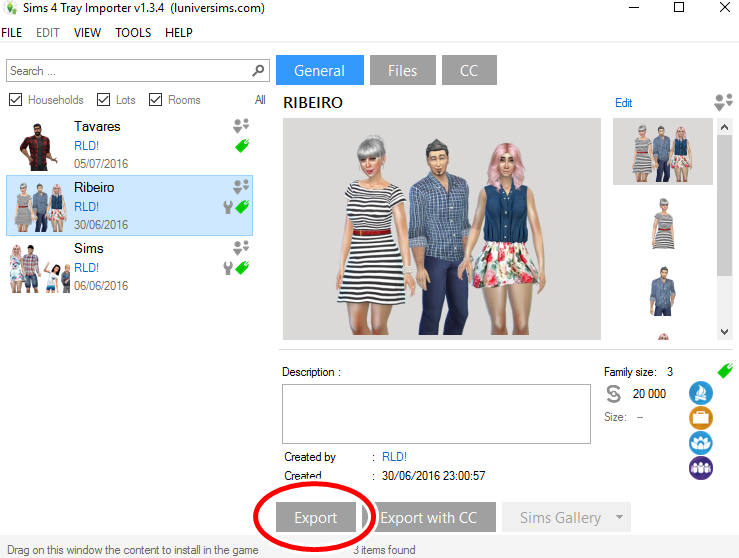The width and height of the screenshot is (739, 558).
Task: Select the family group thumbnail
Action: [663, 152]
